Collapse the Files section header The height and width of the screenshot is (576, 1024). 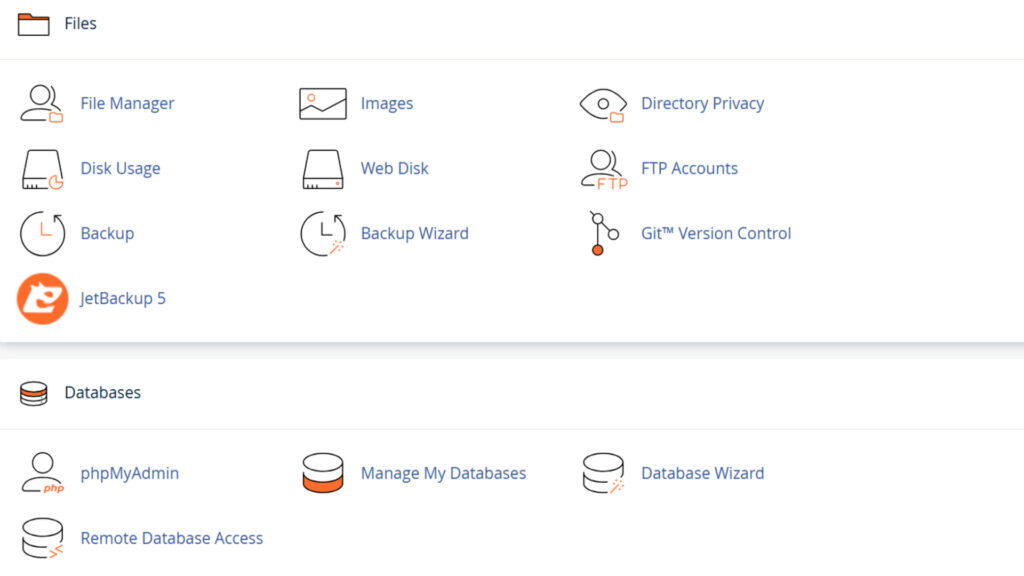click(x=80, y=24)
